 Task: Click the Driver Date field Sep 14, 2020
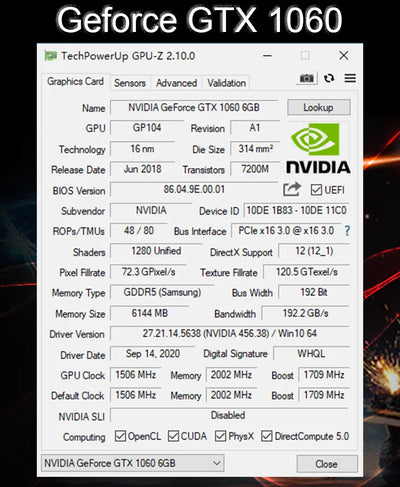pos(153,354)
